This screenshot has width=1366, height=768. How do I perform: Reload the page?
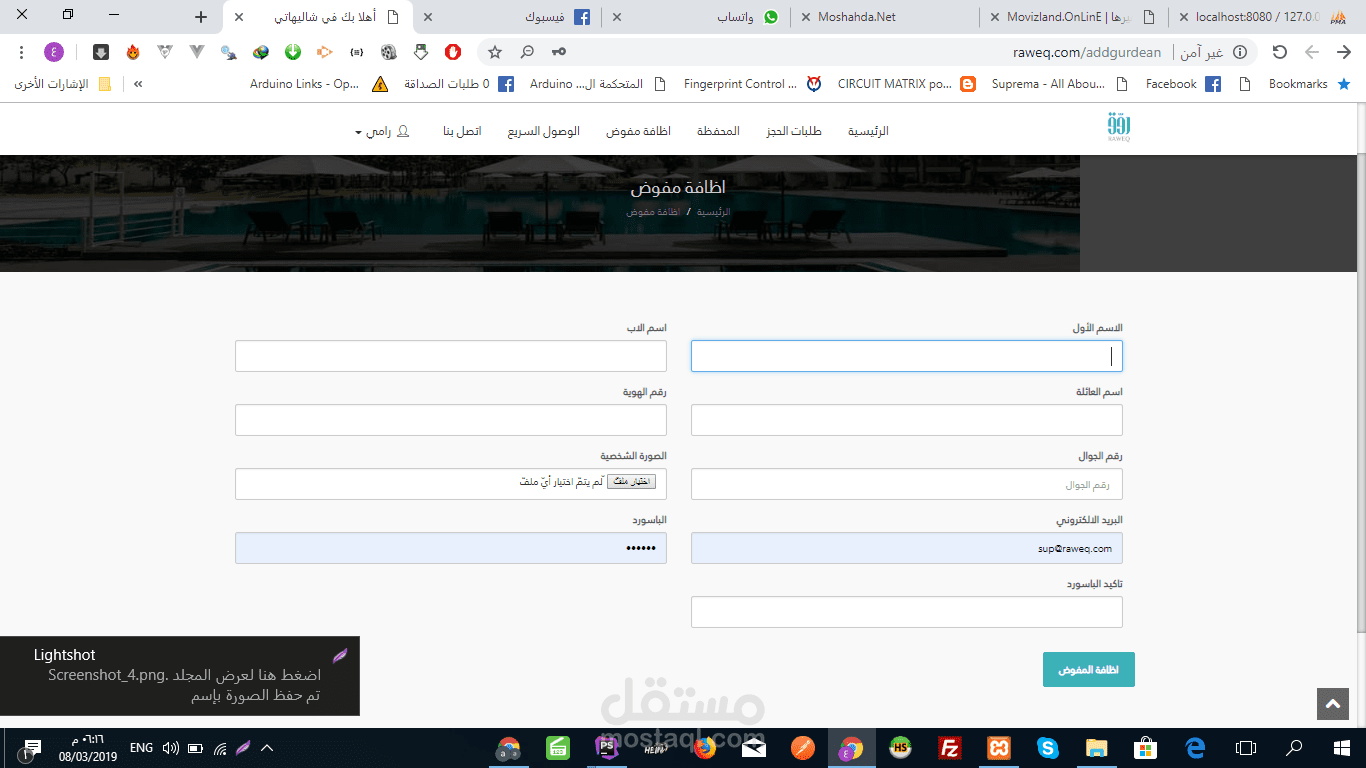(1279, 52)
